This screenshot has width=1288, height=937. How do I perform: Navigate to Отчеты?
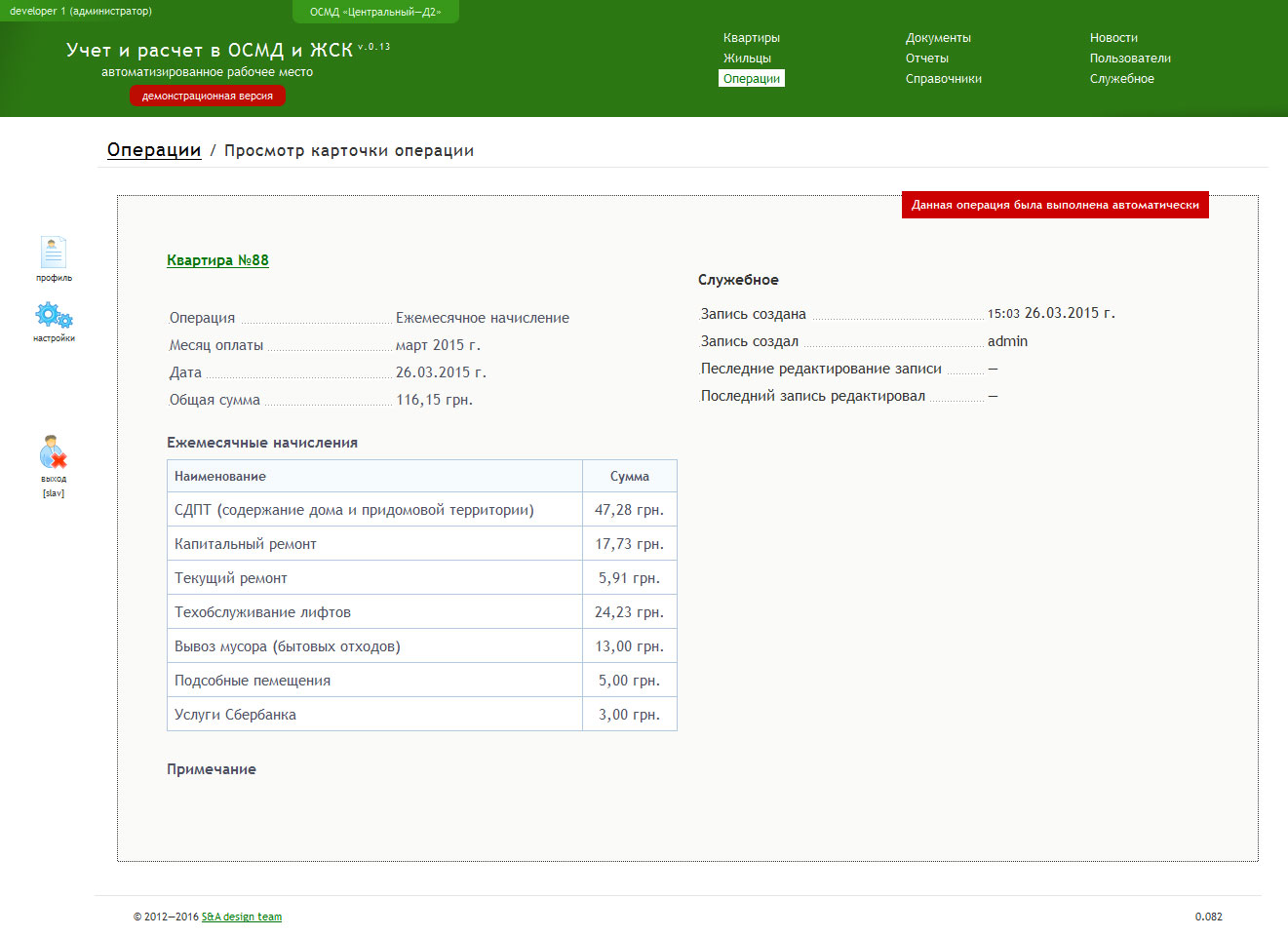click(x=927, y=59)
